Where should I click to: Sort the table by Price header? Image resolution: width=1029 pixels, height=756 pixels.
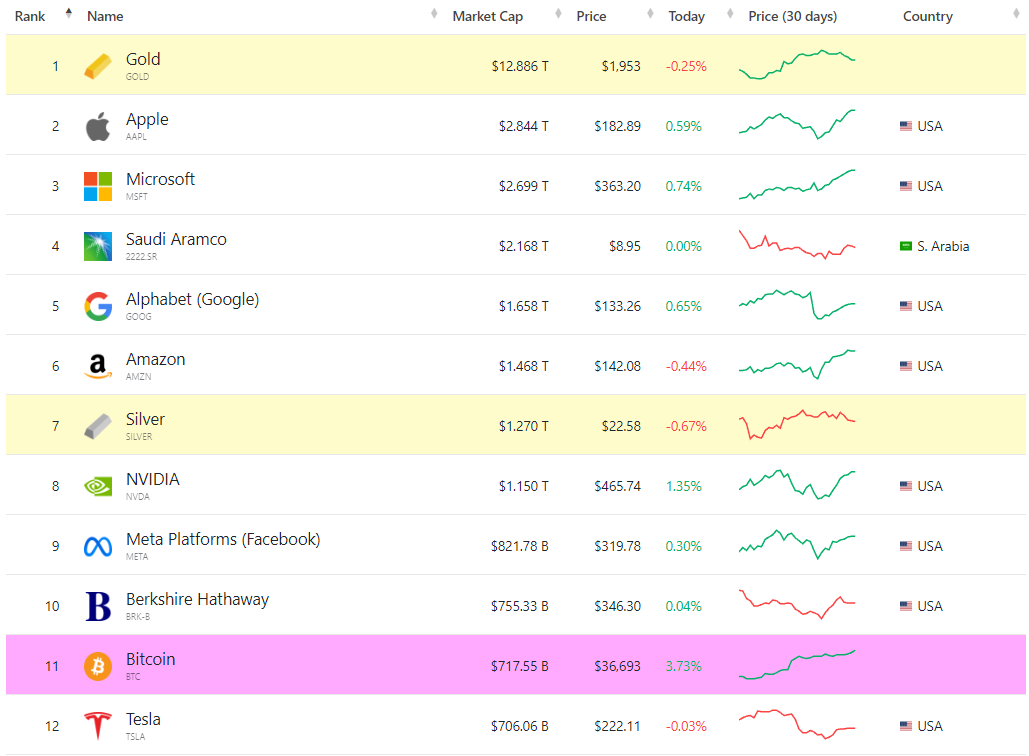coord(591,16)
